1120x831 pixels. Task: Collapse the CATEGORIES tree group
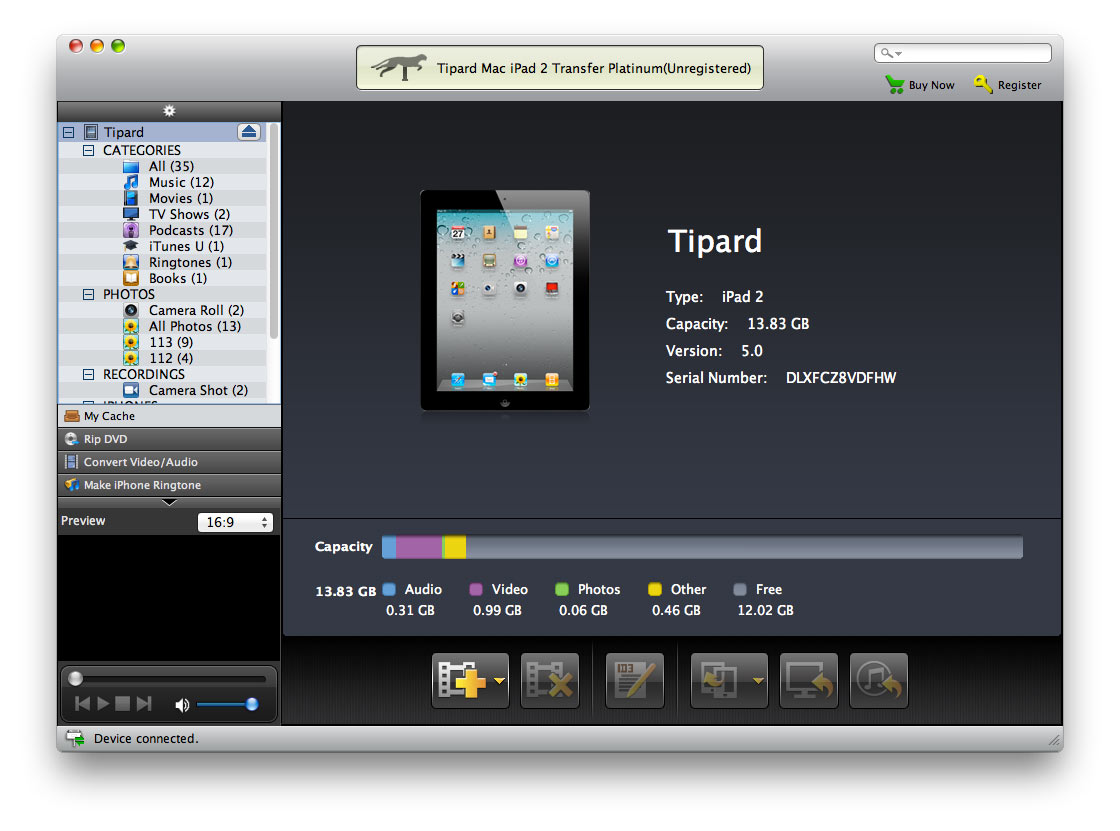(89, 150)
